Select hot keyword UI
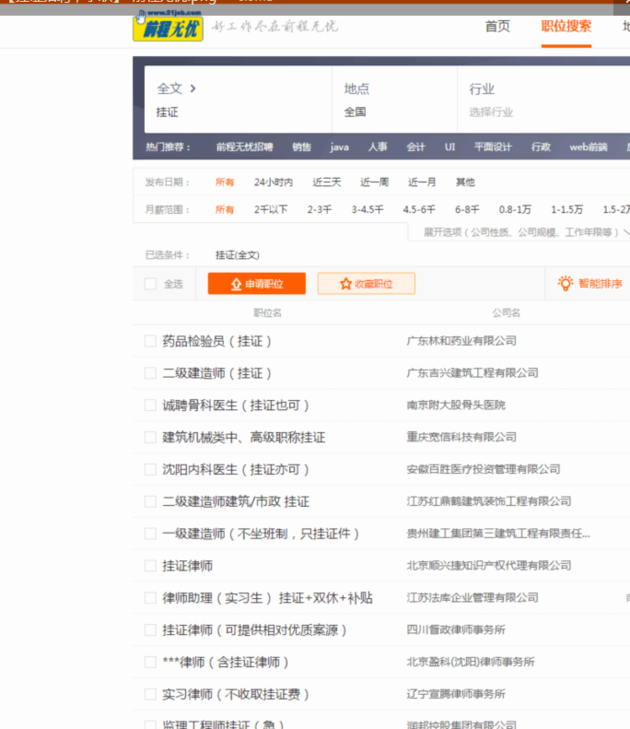 [450, 147]
